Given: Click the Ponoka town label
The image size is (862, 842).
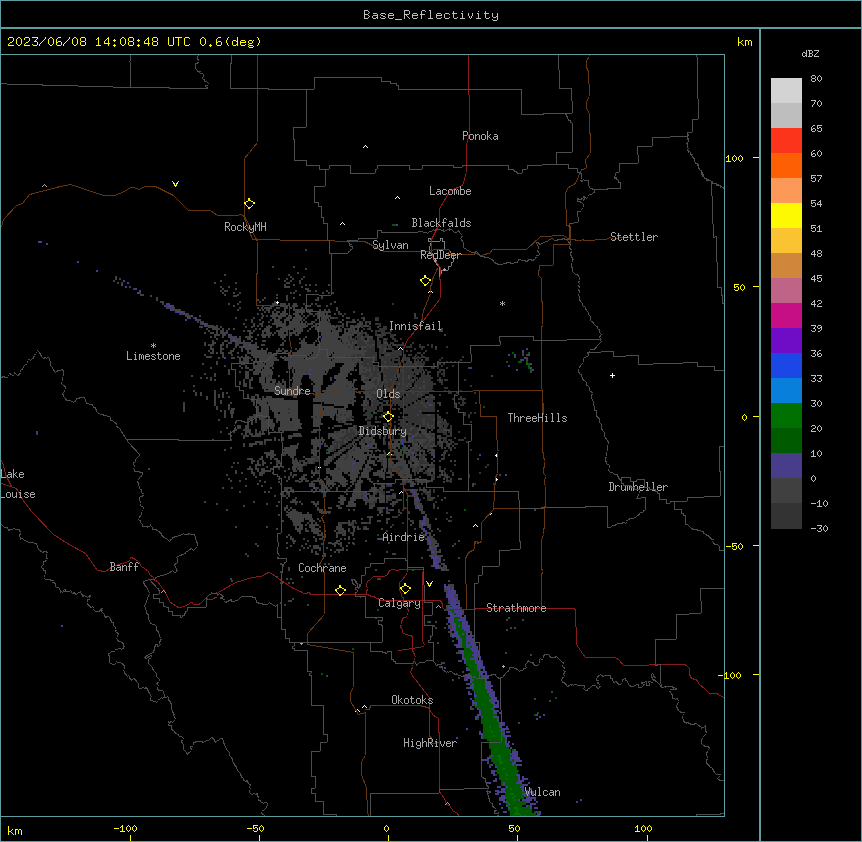Looking at the screenshot, I should 480,136.
